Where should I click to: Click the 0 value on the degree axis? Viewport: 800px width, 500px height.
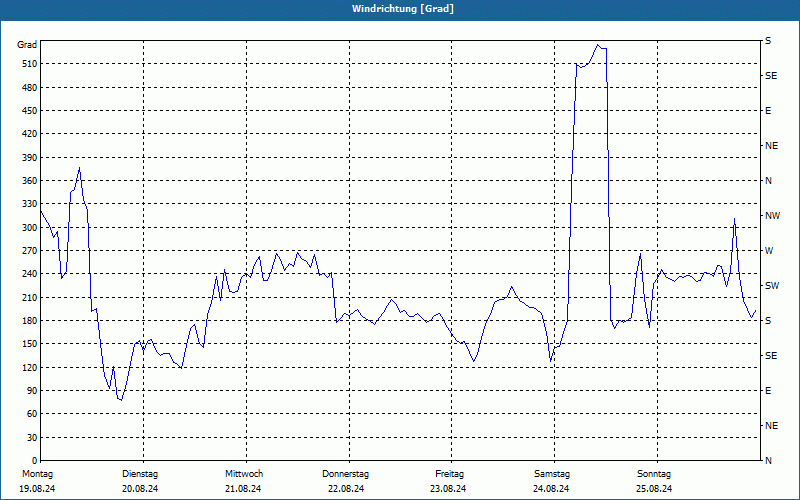coord(35,461)
